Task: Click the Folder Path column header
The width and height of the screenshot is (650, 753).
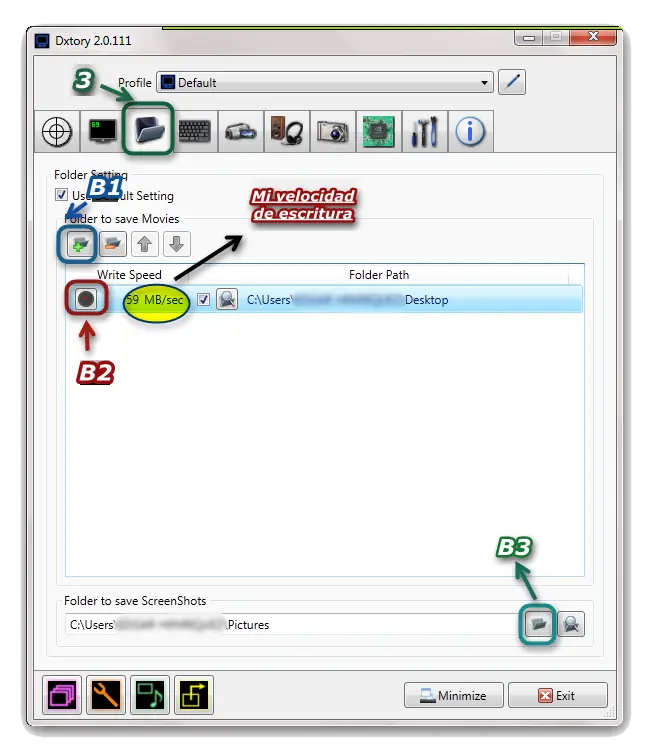Action: pos(379,275)
